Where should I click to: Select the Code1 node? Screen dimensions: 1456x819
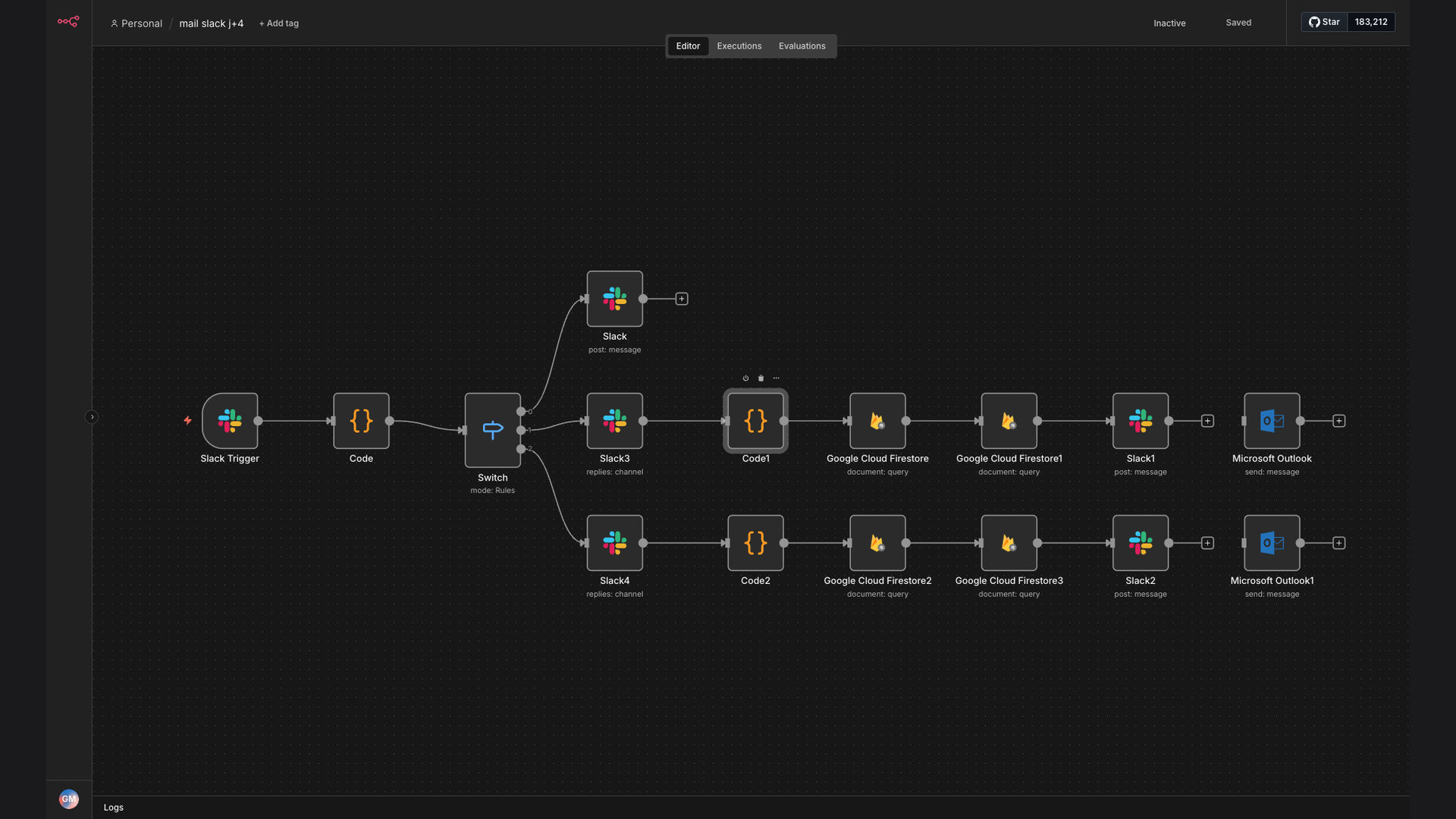(756, 421)
